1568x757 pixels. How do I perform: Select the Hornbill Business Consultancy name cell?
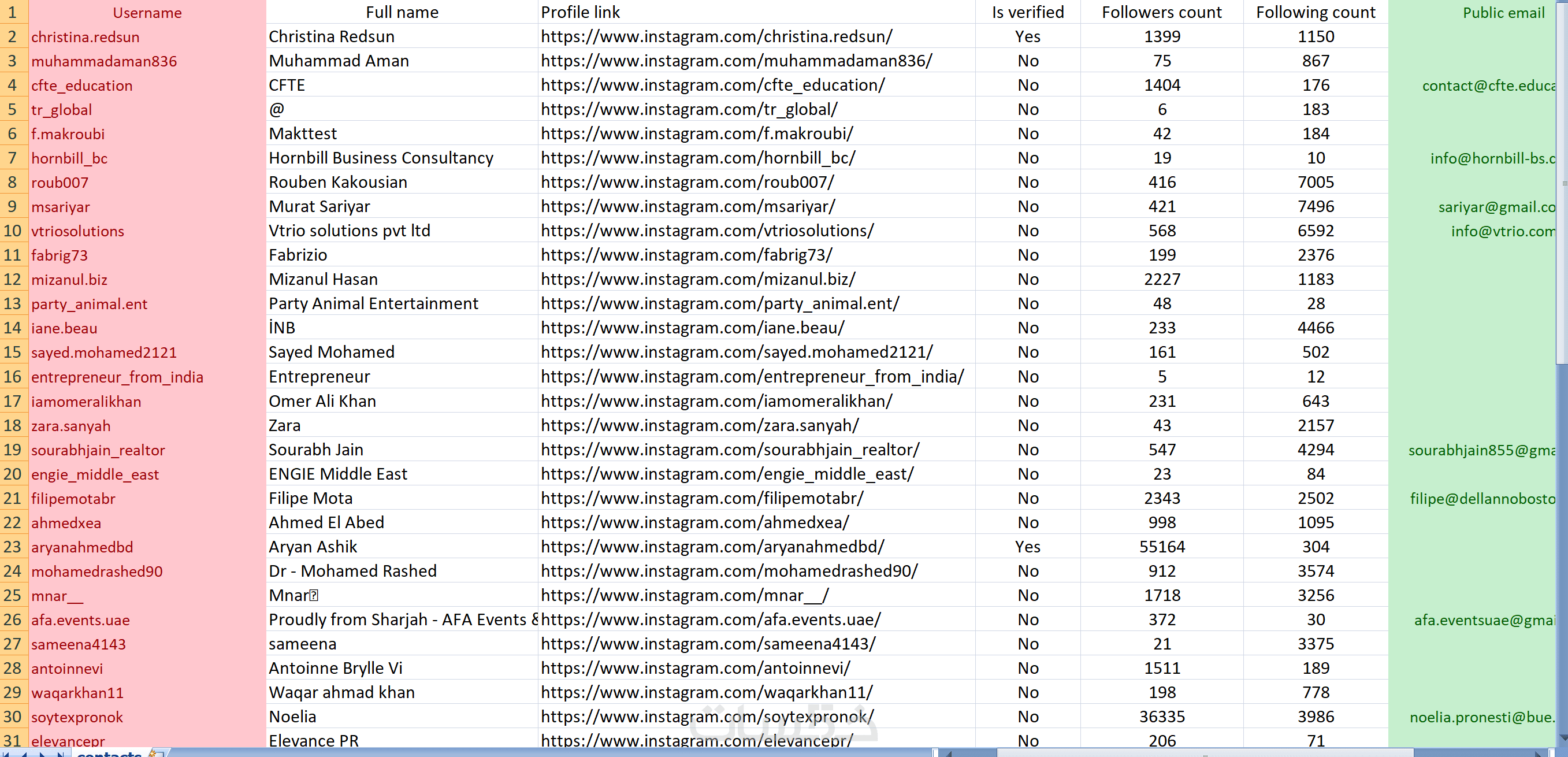click(x=380, y=158)
